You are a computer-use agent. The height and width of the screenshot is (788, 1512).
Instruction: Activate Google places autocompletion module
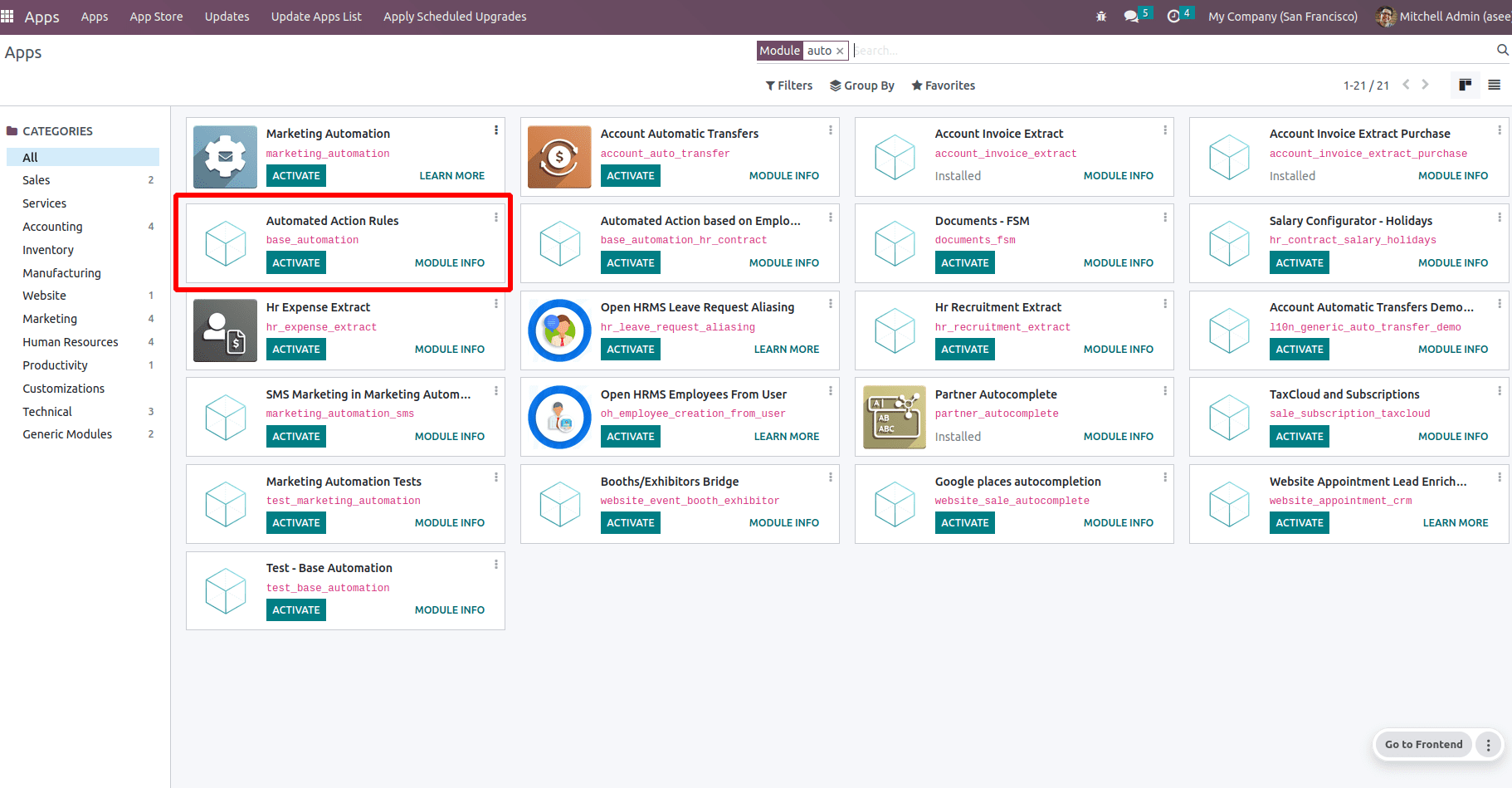point(965,522)
